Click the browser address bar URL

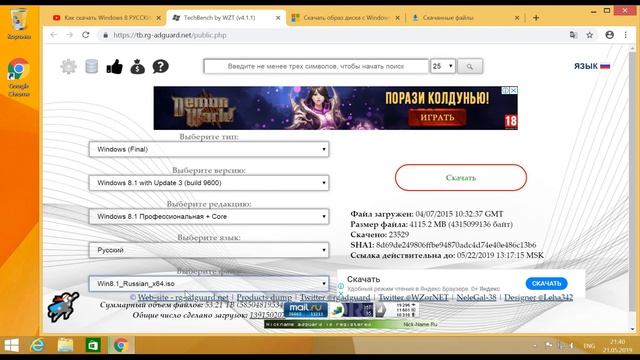tap(170, 35)
